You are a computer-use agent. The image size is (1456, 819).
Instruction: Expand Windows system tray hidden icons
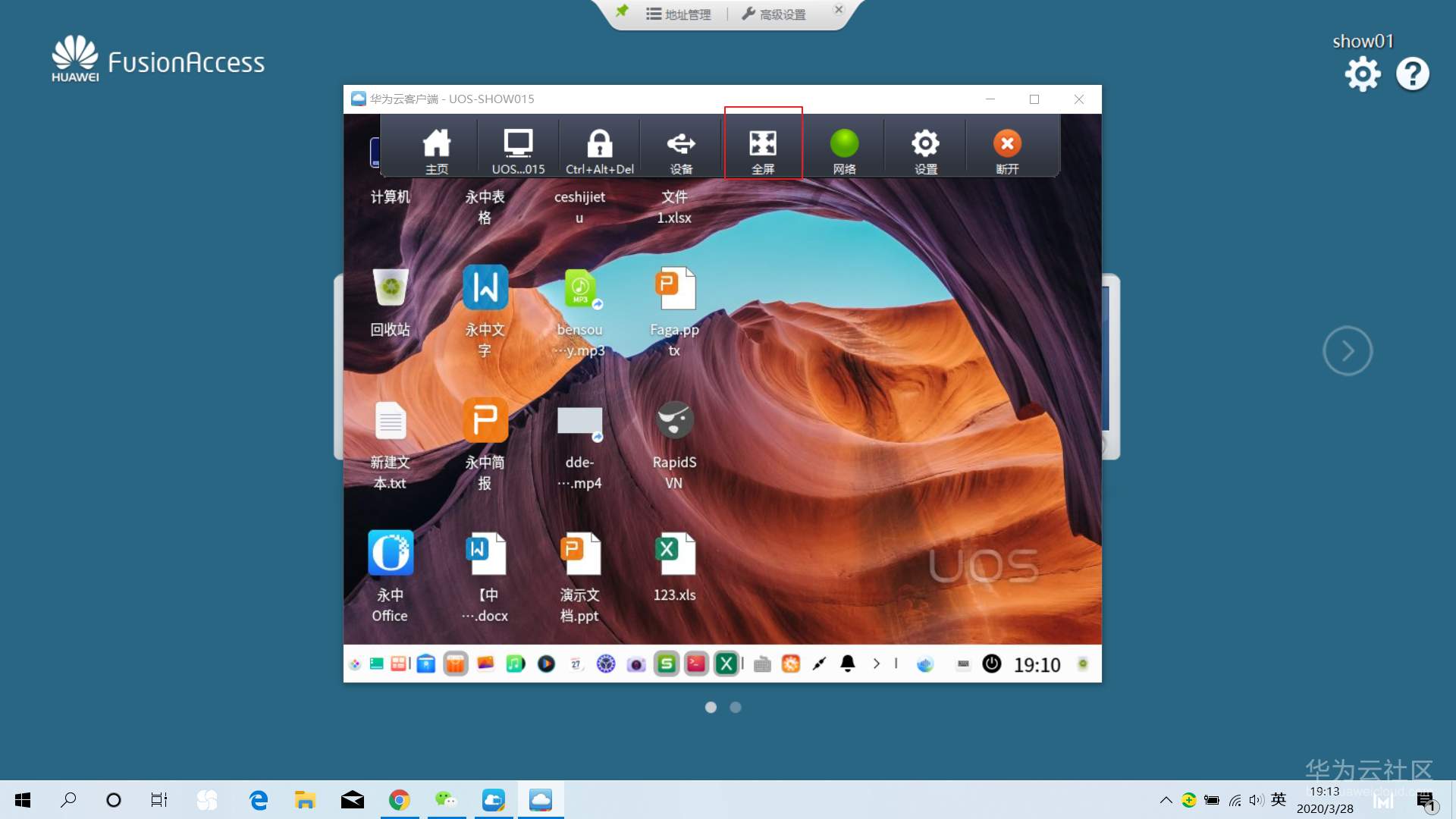click(x=1166, y=800)
